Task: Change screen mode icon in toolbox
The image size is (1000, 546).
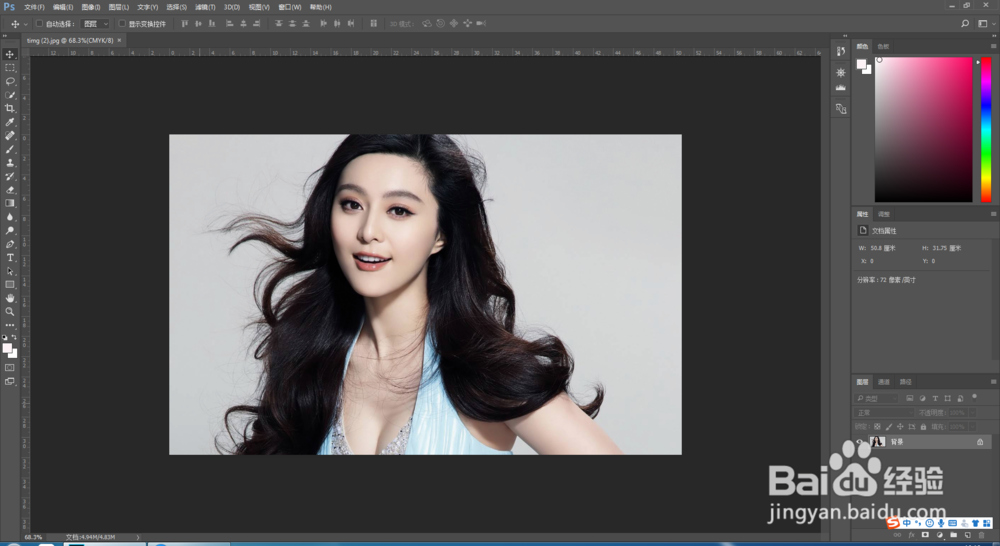Action: click(10, 381)
